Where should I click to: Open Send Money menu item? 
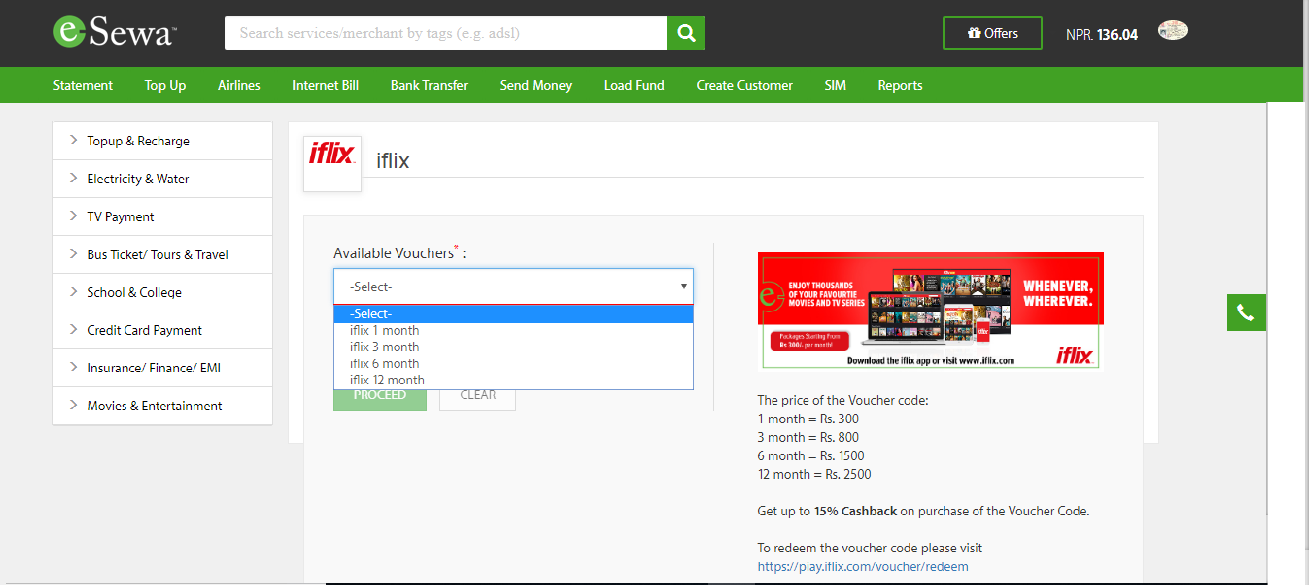tap(536, 85)
